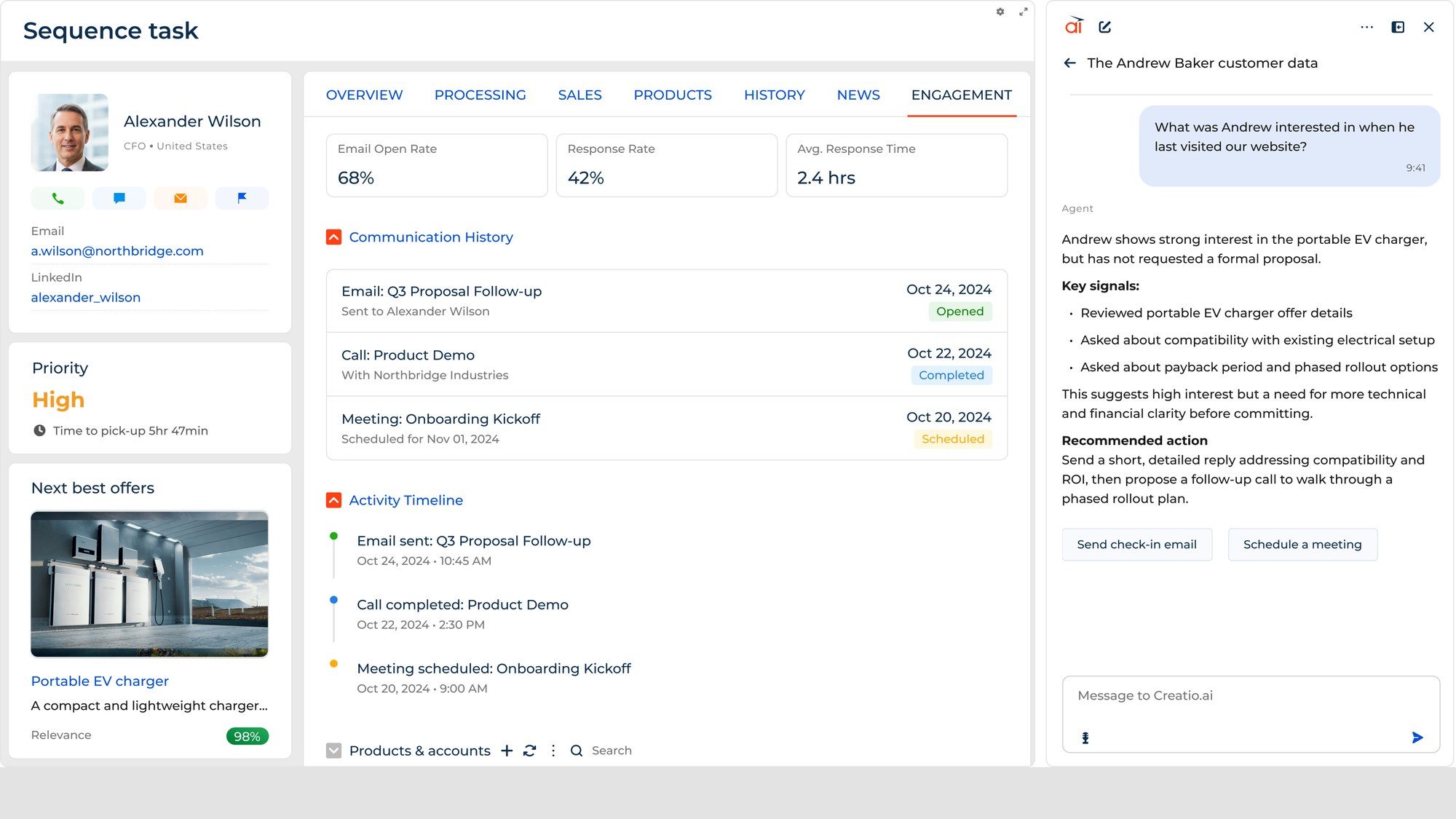Click the EV charger product image

coord(149,584)
